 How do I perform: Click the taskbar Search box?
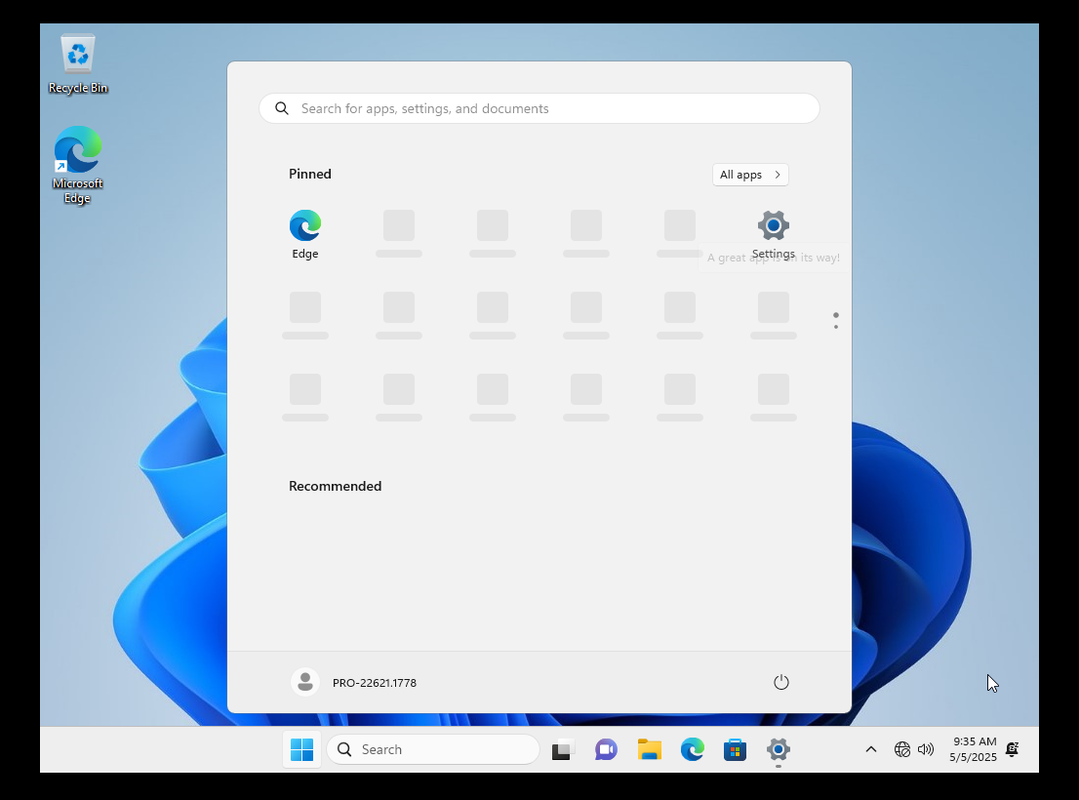point(433,749)
